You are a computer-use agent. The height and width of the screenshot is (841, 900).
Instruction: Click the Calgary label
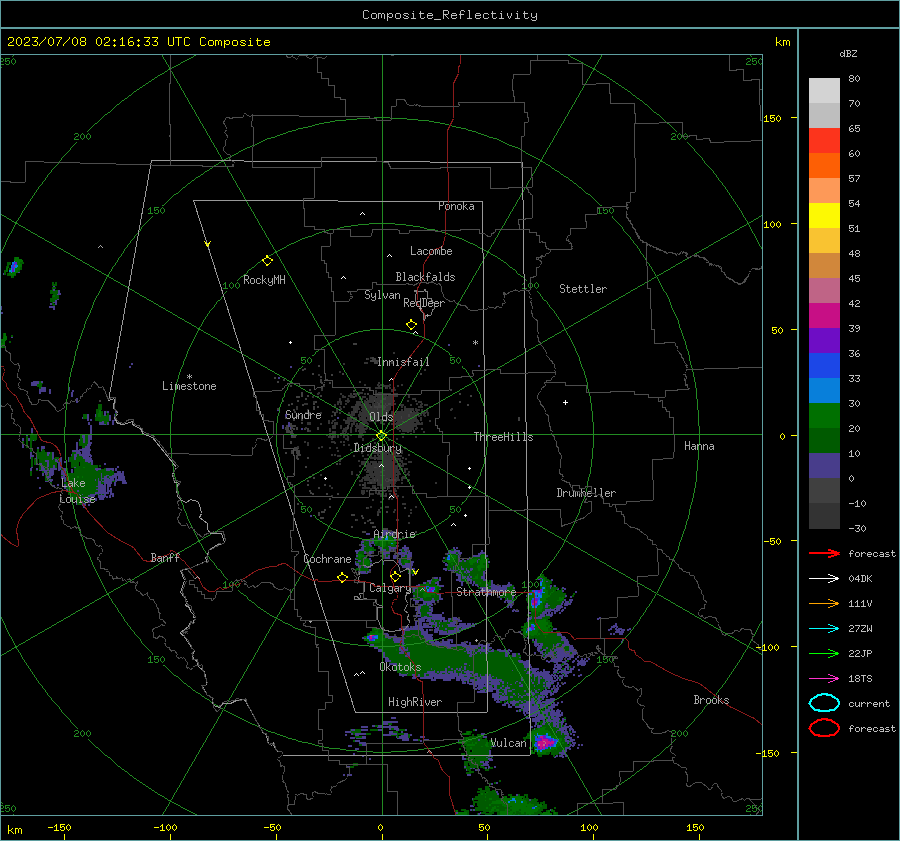click(x=390, y=588)
